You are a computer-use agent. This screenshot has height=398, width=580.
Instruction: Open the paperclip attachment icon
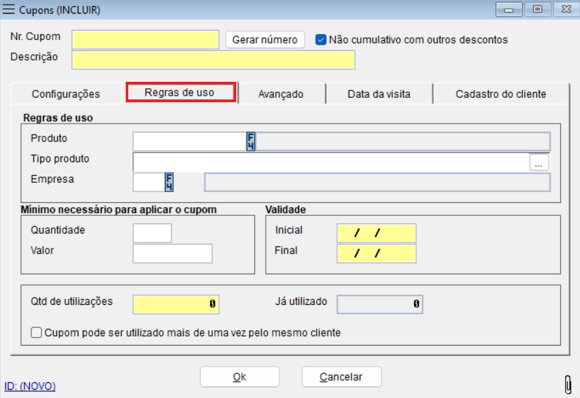coord(568,385)
